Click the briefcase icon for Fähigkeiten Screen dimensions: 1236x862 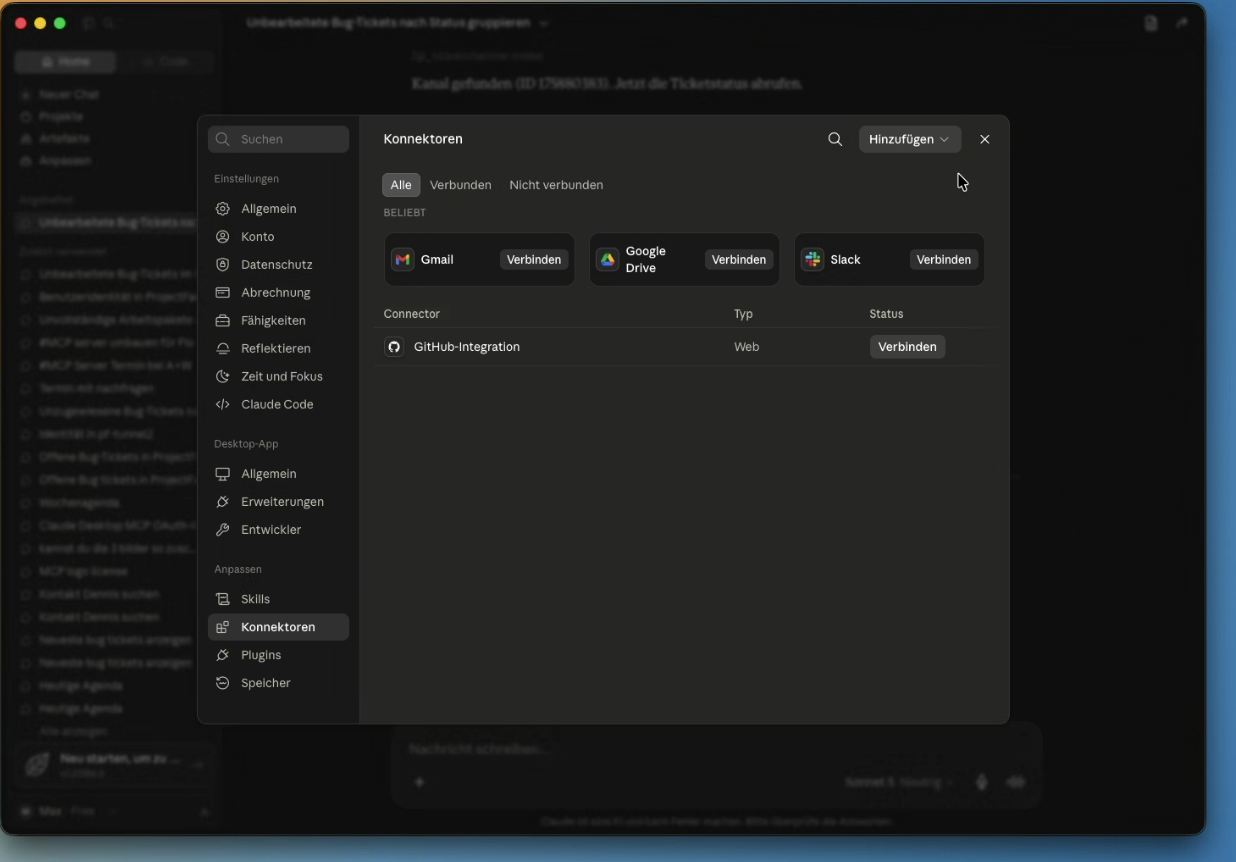[223, 321]
